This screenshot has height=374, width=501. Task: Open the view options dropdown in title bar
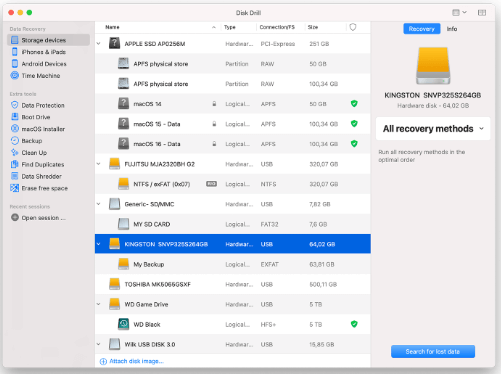click(x=459, y=13)
